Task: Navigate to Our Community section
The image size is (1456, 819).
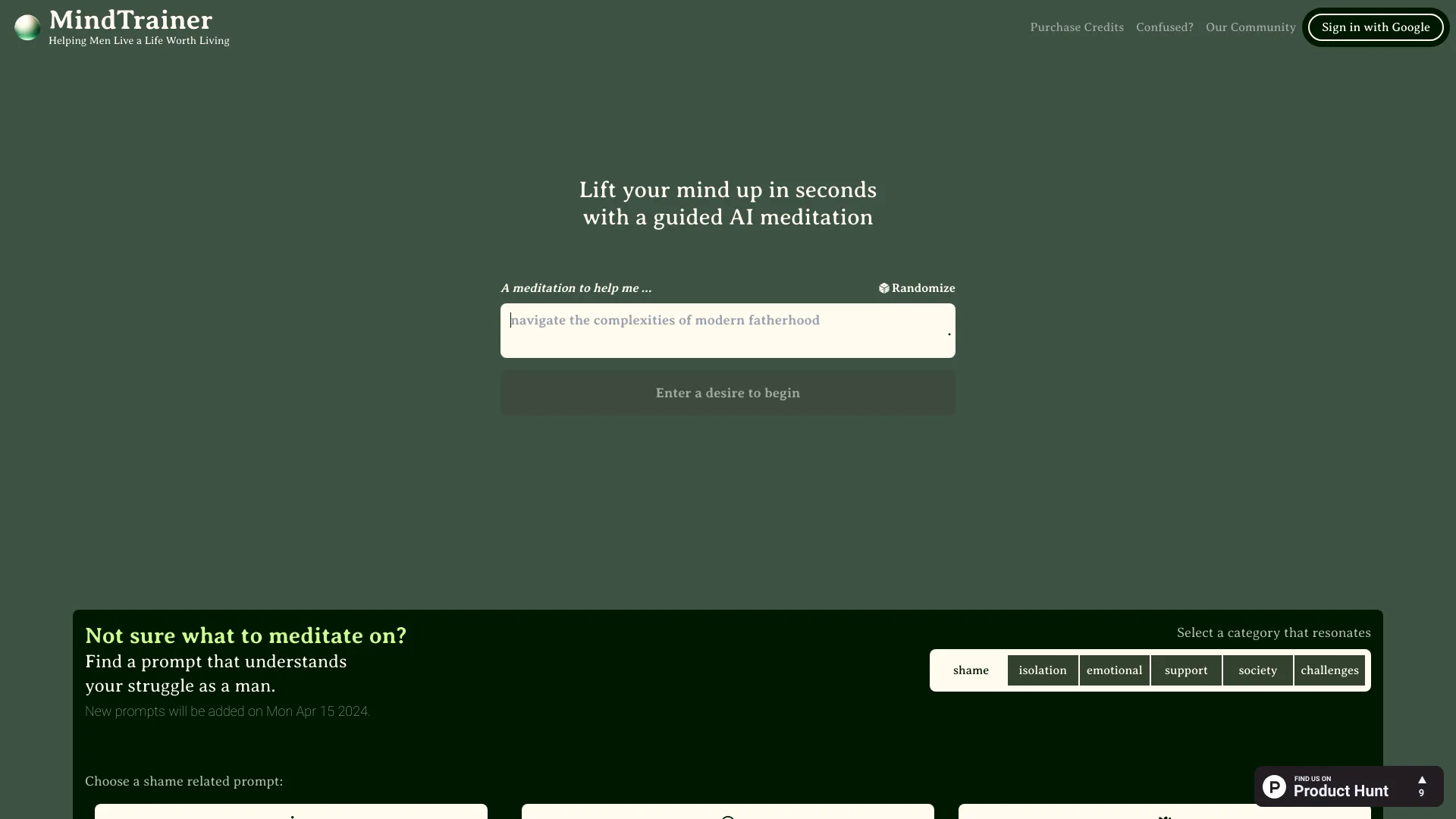Action: 1251,27
